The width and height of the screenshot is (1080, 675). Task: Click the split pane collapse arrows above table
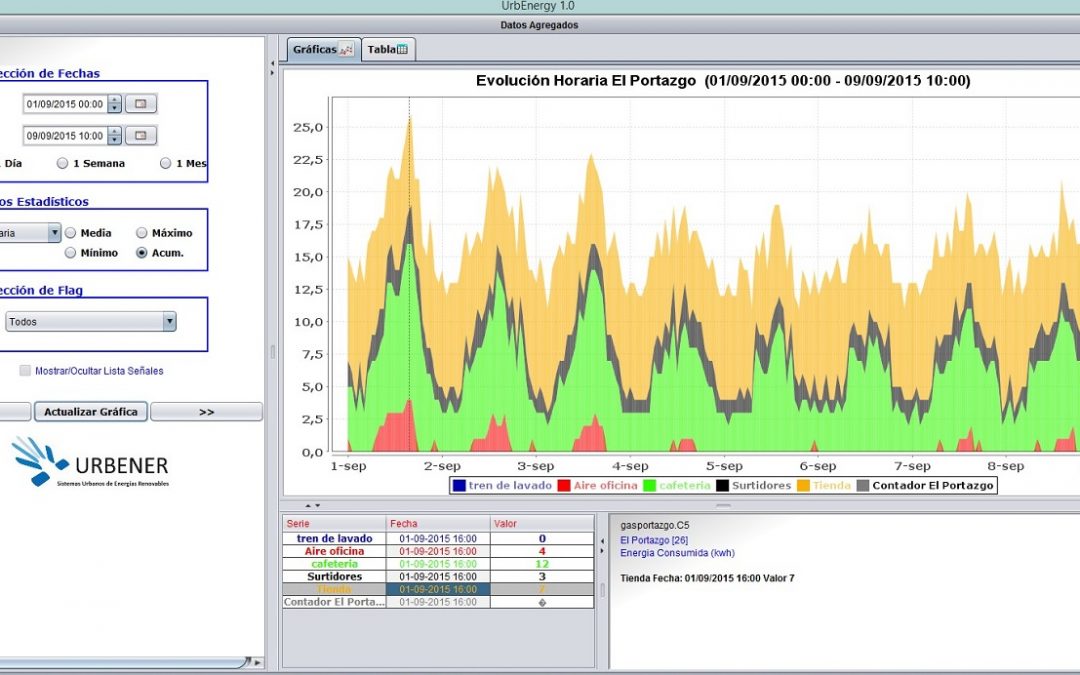coord(312,506)
